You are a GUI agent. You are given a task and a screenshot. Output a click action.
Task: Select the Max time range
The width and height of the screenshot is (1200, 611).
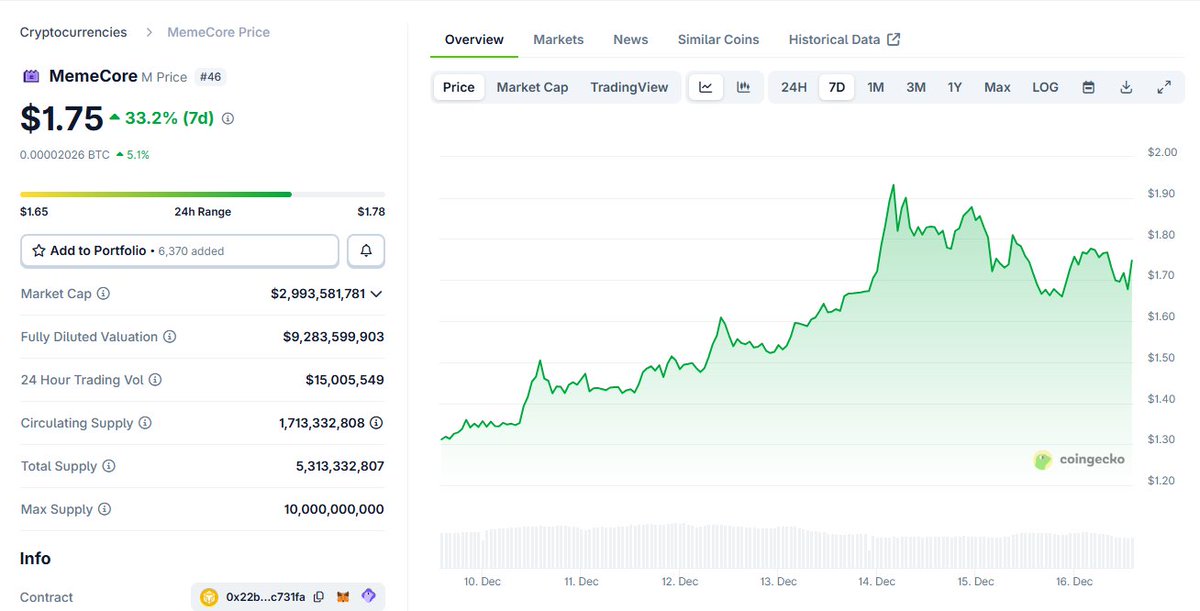[997, 87]
